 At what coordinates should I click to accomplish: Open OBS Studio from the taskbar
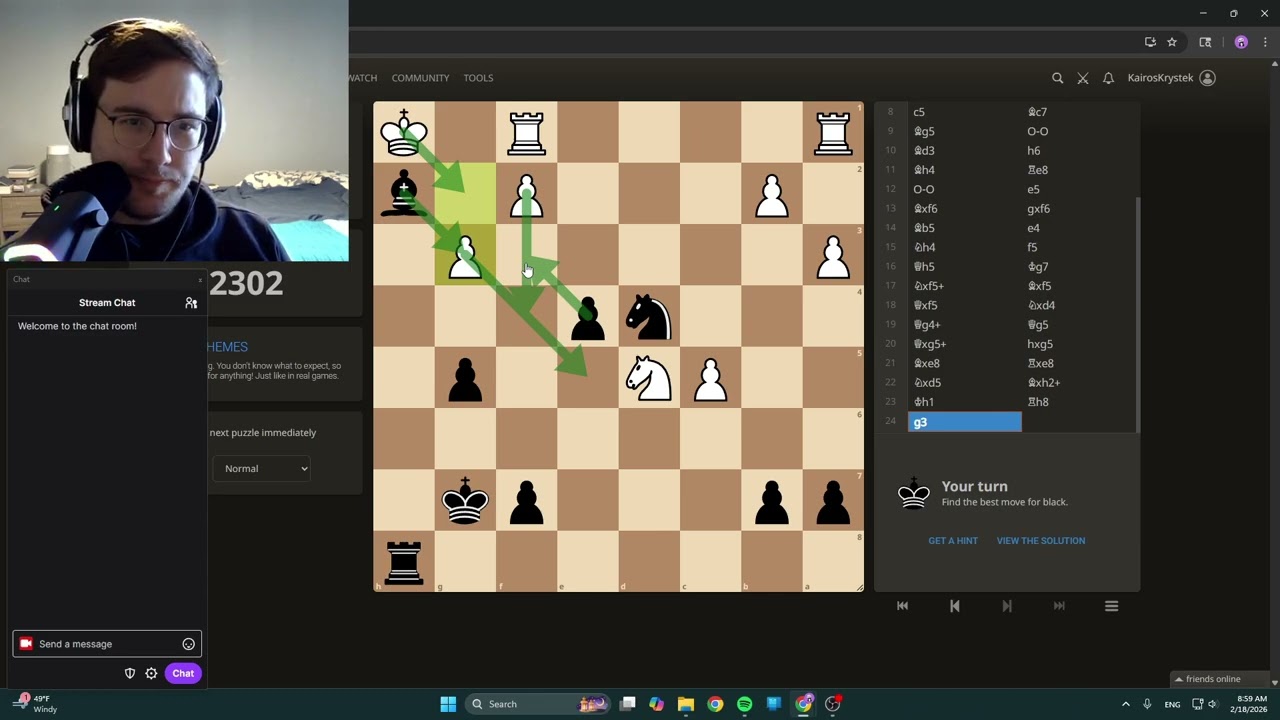pyautogui.click(x=832, y=704)
